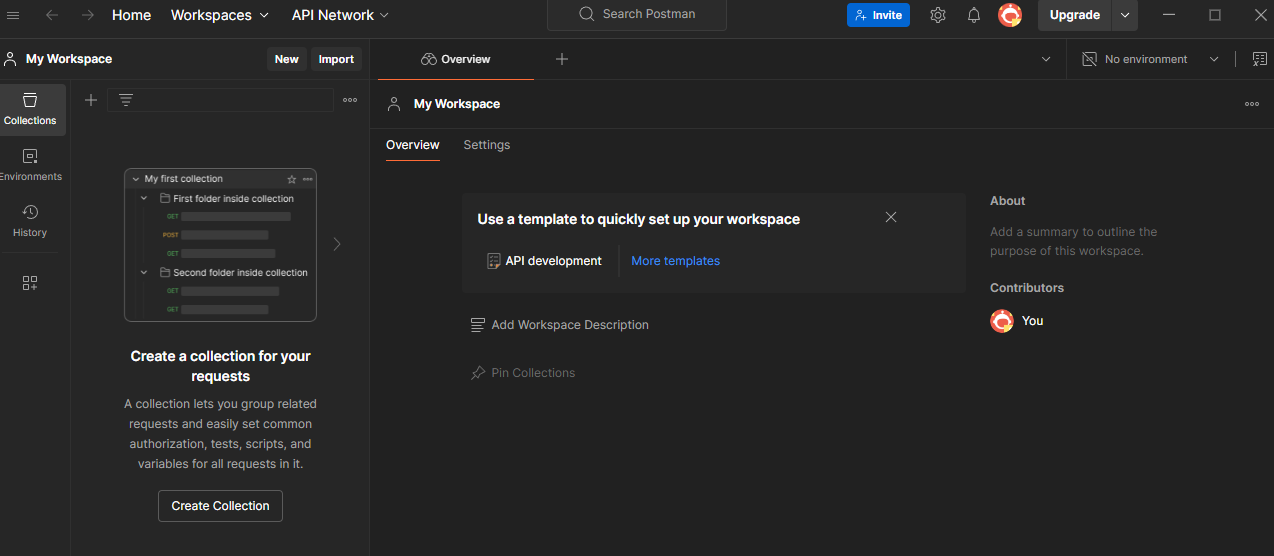Viewport: 1274px width, 556px height.
Task: Expand the arrow next to Upgrade
Action: [1125, 15]
